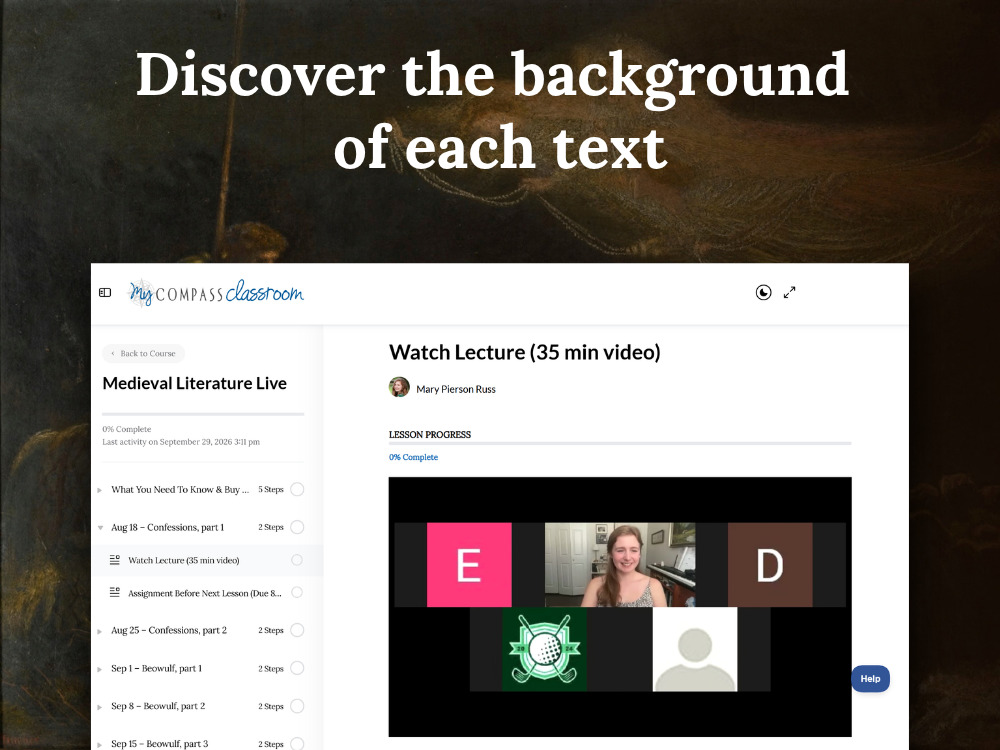Screen dimensions: 1000x750
Task: Click instructor name Mary Pierson Russ
Action: 456,389
